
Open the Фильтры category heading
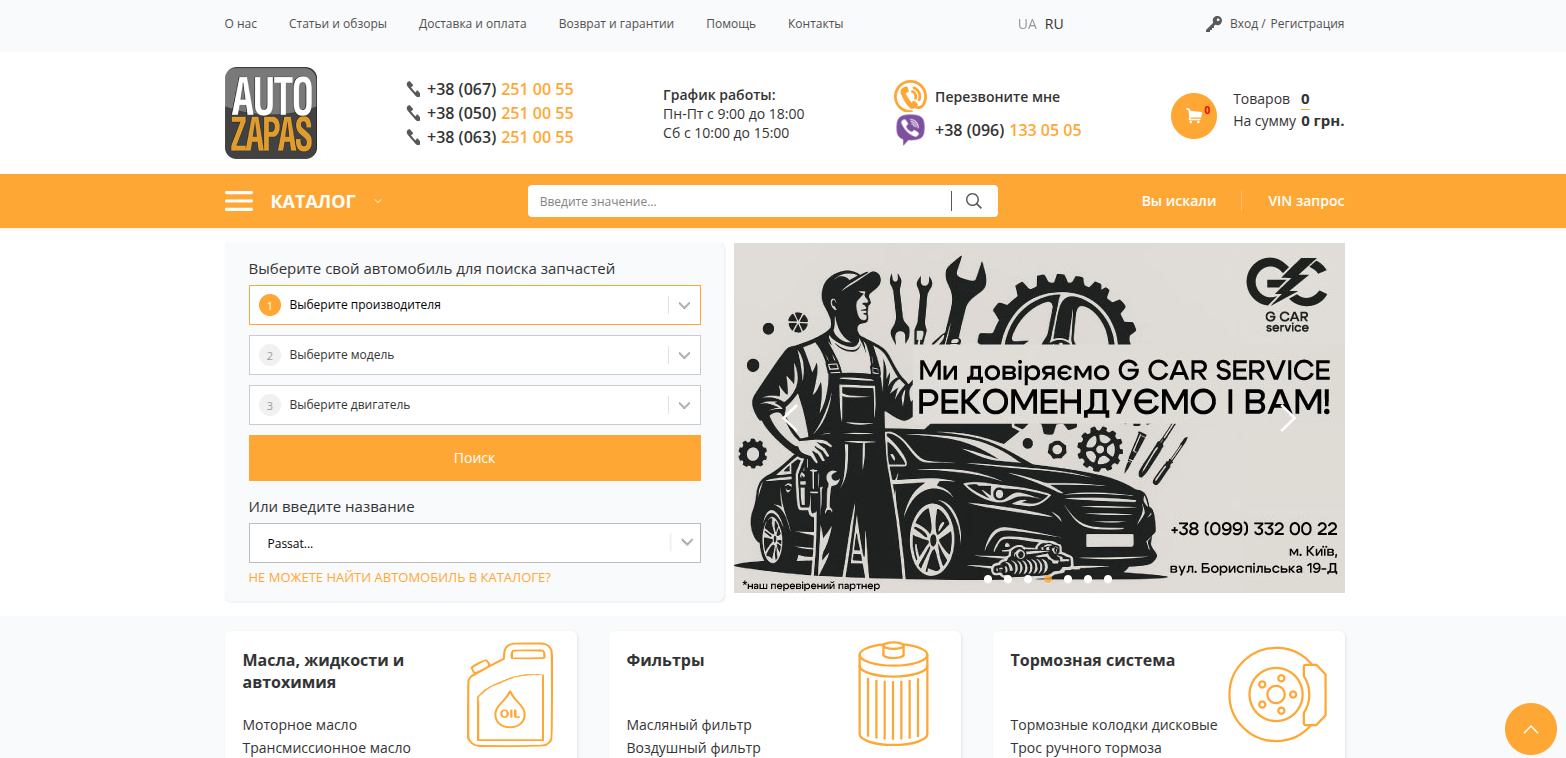point(666,661)
